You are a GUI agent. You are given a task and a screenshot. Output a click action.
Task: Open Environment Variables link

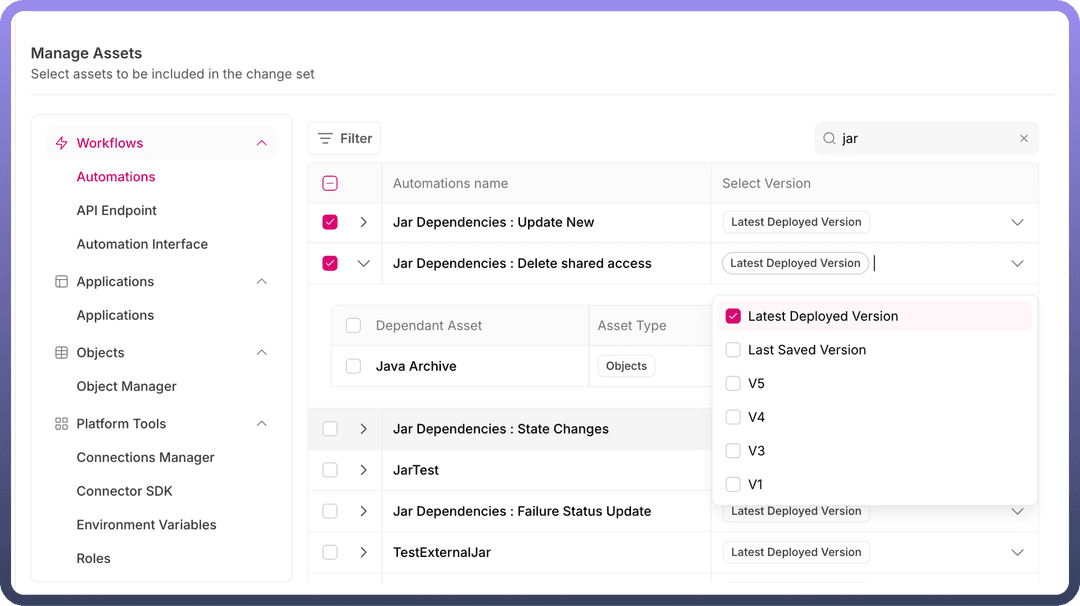coord(147,525)
